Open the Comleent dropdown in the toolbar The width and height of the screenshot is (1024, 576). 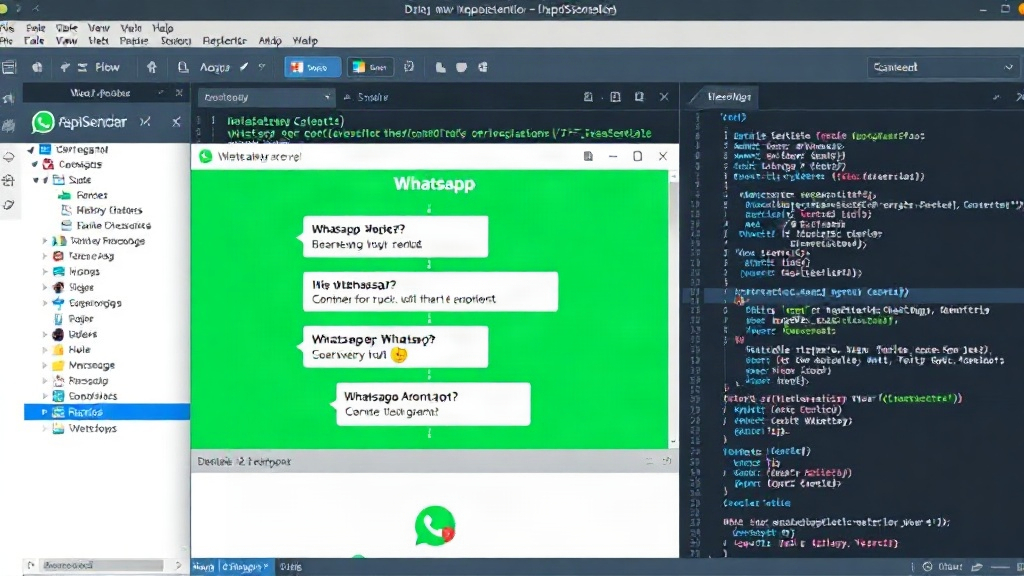pos(942,67)
